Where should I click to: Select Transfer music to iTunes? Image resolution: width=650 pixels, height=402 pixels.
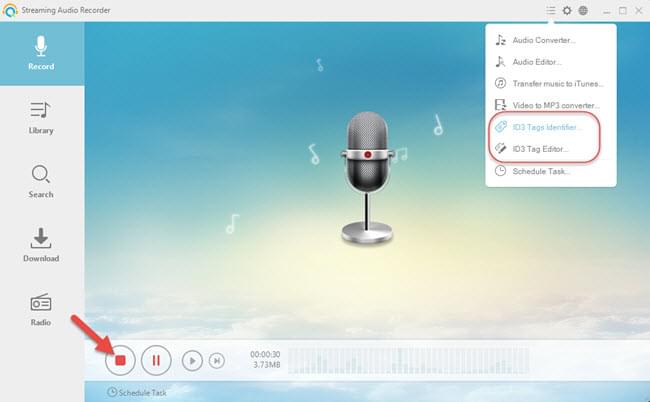(551, 84)
